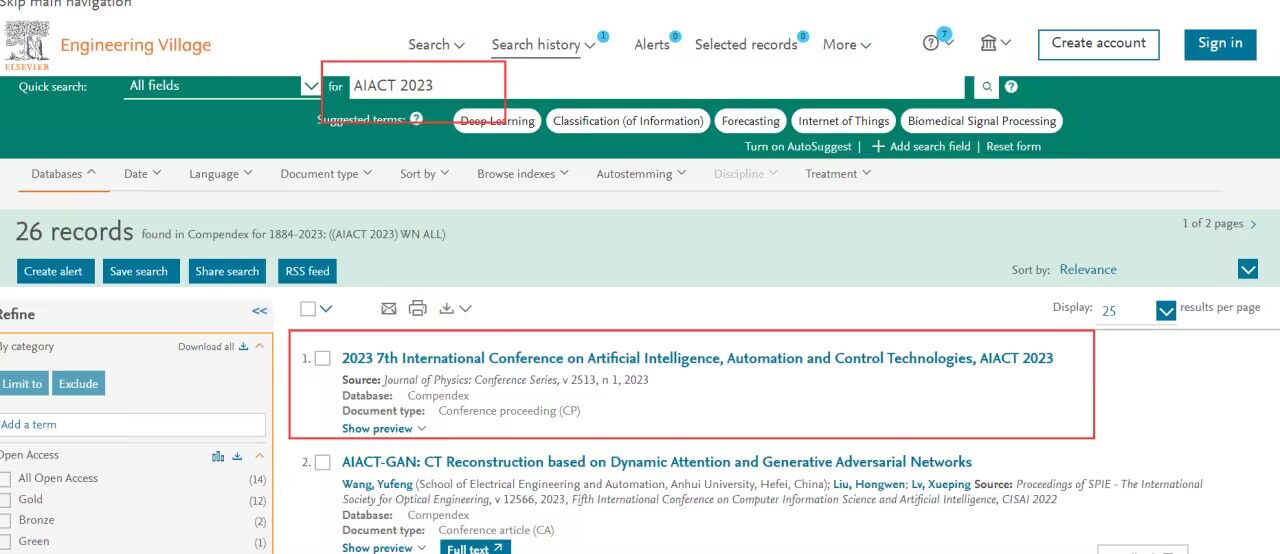Check result 2 AIACT-GAN checkbox

point(323,462)
